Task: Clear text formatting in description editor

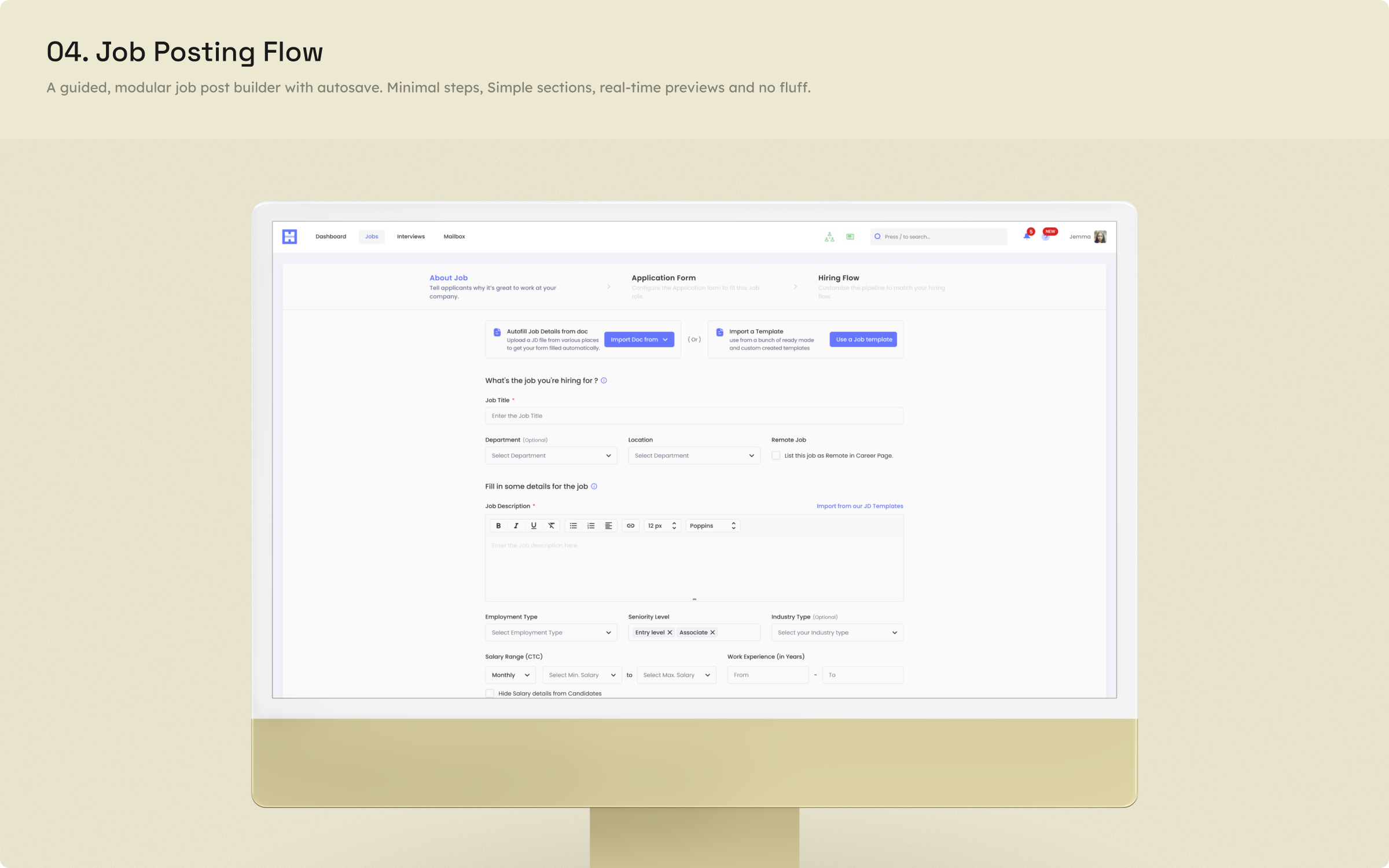Action: click(551, 525)
